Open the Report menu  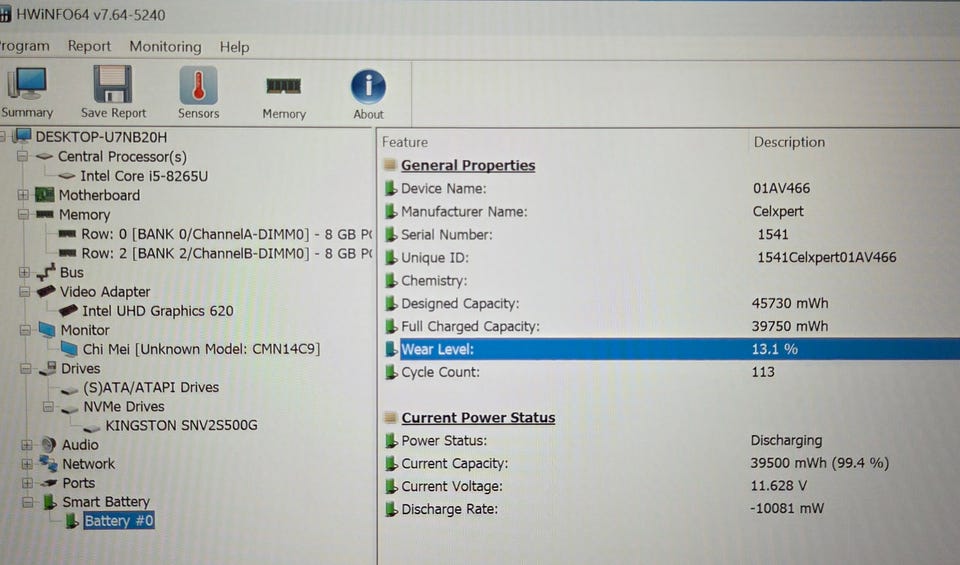pos(89,47)
